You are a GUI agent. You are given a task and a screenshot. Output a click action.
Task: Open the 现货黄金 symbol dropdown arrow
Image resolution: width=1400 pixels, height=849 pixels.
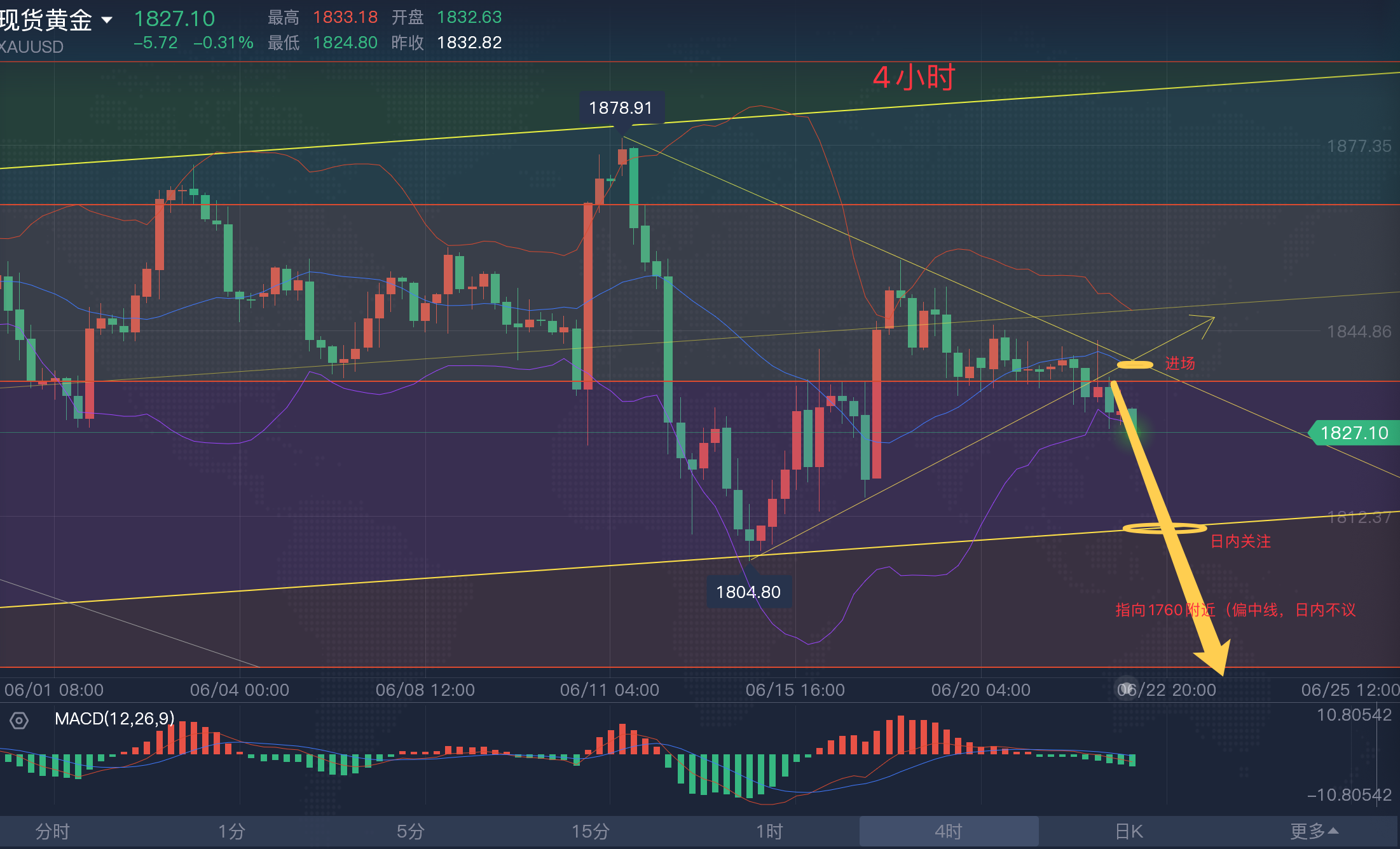(x=107, y=20)
